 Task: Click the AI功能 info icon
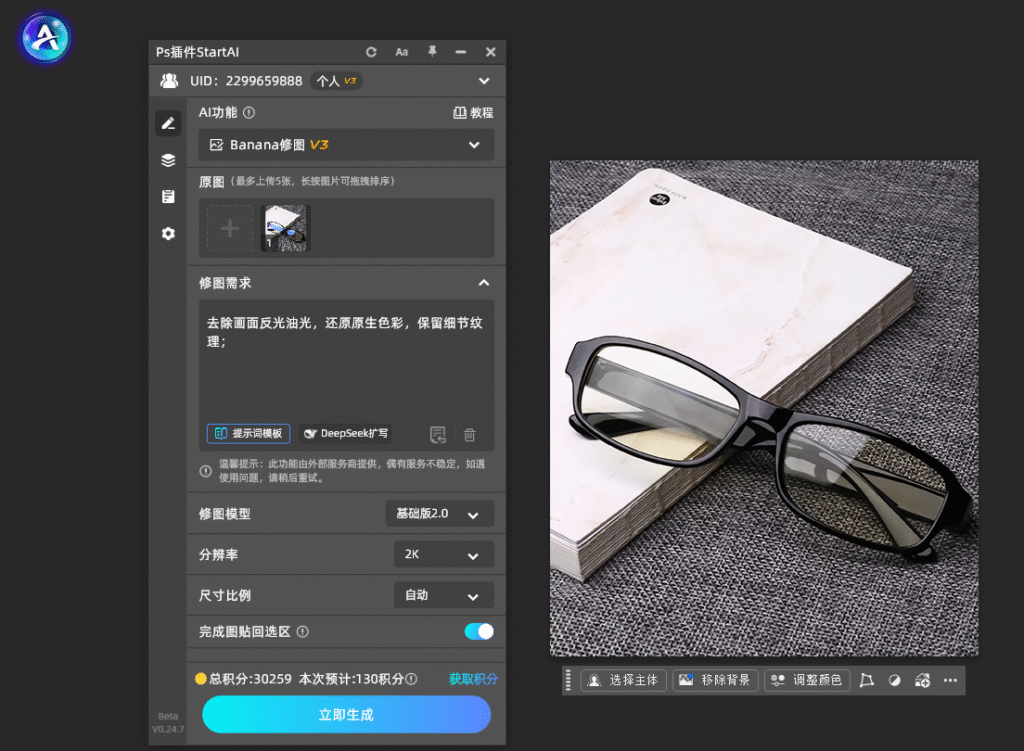249,112
